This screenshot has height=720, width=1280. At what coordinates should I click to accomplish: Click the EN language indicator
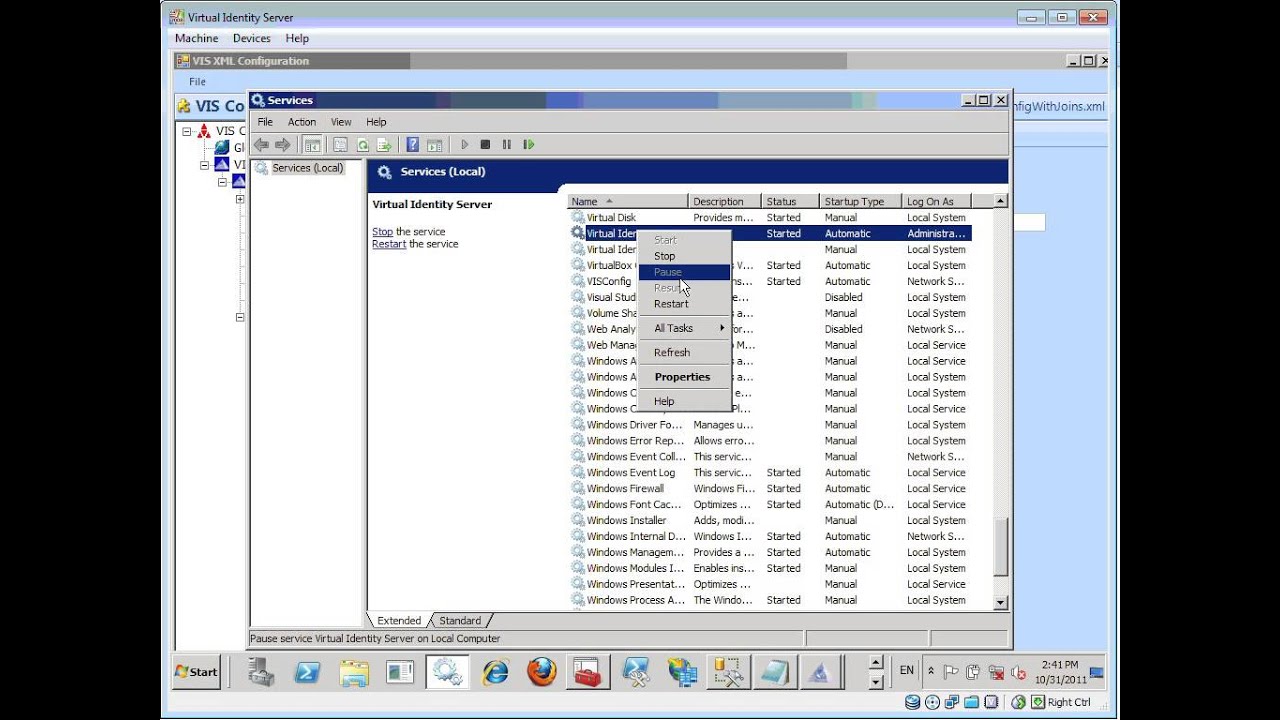point(906,670)
